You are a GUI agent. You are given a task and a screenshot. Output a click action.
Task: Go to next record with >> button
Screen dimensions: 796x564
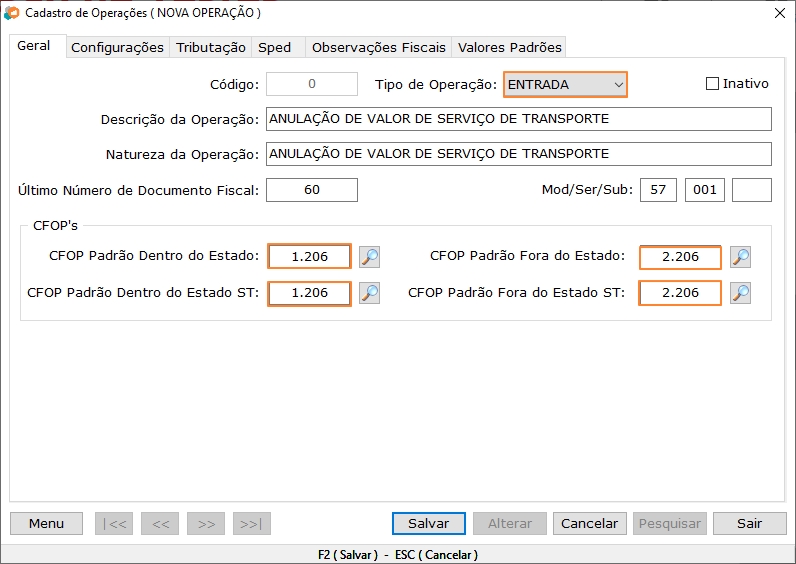(x=206, y=523)
